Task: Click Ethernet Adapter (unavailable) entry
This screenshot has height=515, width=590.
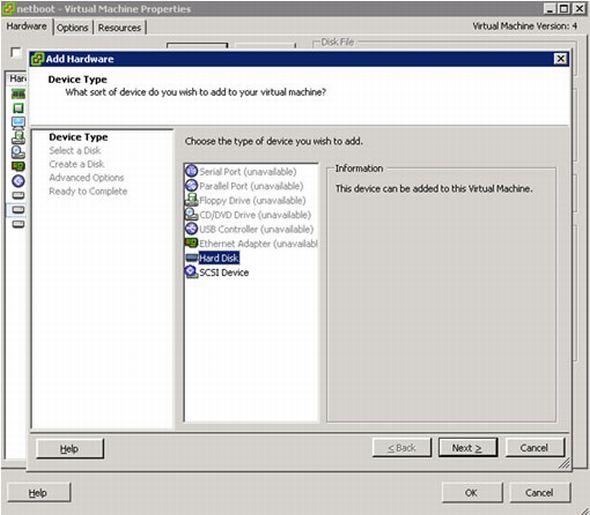Action: point(258,244)
